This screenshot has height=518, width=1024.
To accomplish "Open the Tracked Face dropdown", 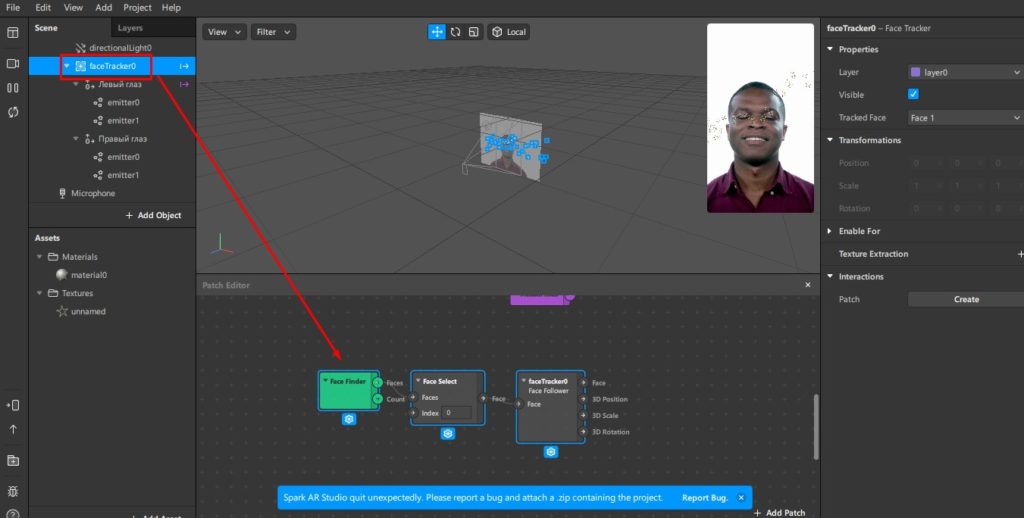I will tap(964, 118).
